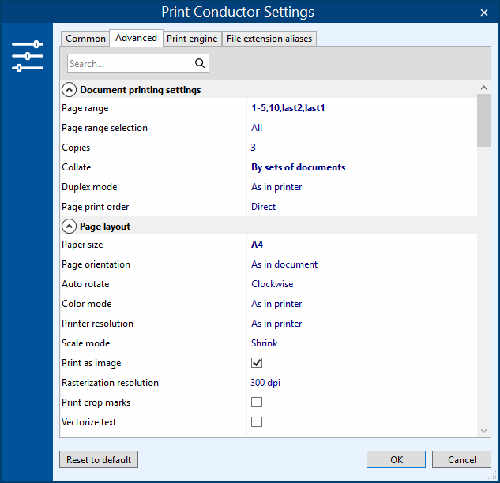Open the Print engine tab

(192, 39)
